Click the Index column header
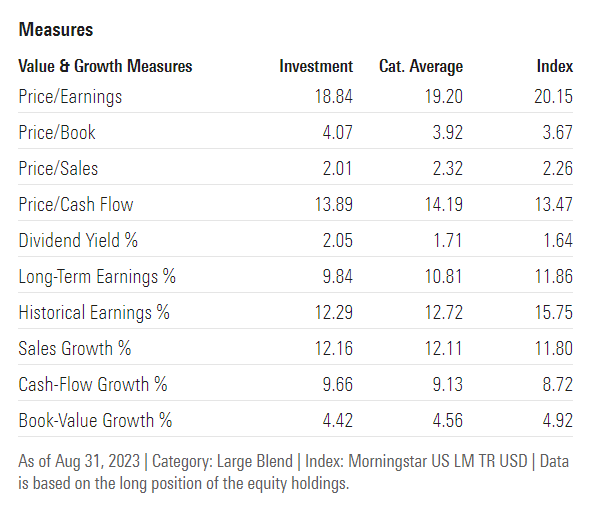Image resolution: width=601 pixels, height=508 pixels. click(x=555, y=66)
